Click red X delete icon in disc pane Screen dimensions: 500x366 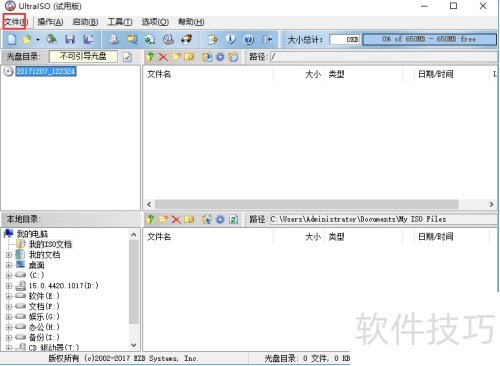click(x=163, y=57)
